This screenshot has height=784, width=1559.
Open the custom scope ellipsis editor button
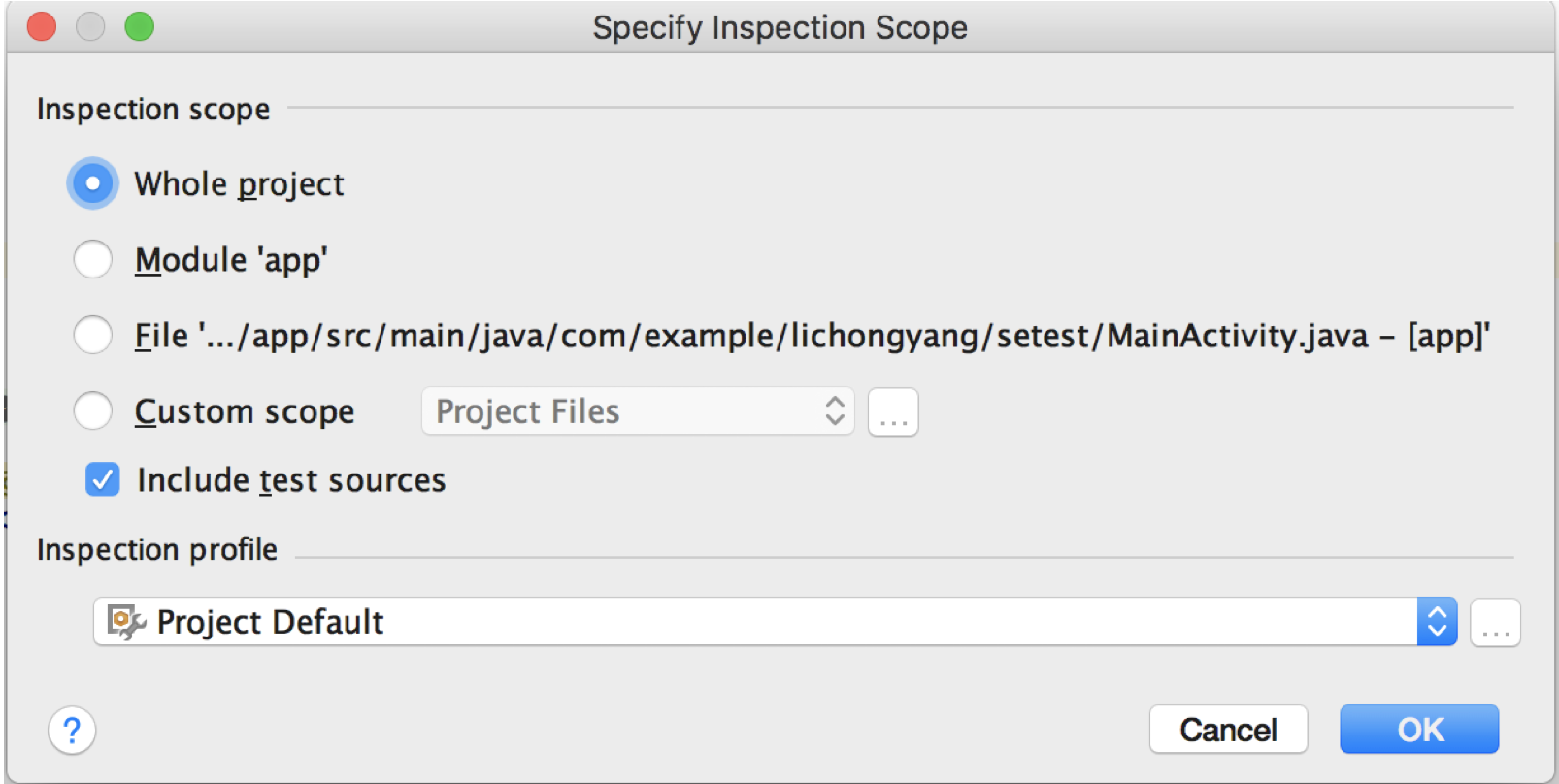pos(893,412)
